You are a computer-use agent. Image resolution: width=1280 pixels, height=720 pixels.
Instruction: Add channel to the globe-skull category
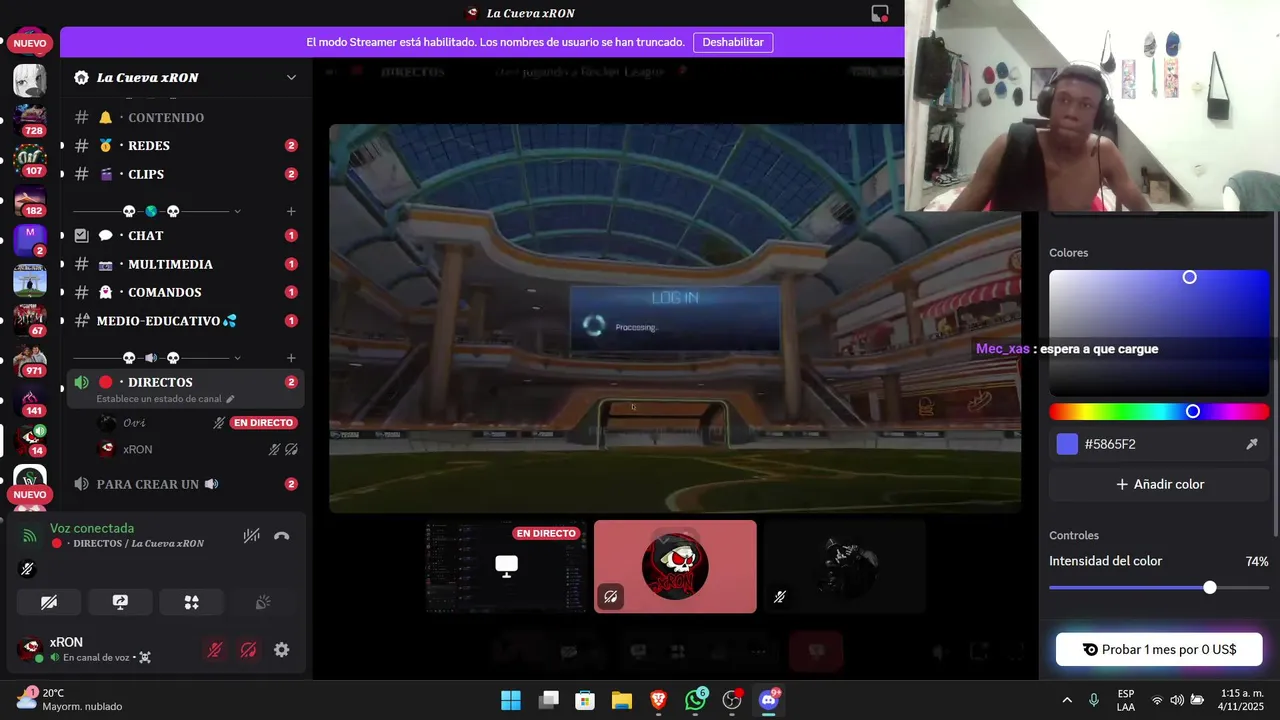pos(291,211)
